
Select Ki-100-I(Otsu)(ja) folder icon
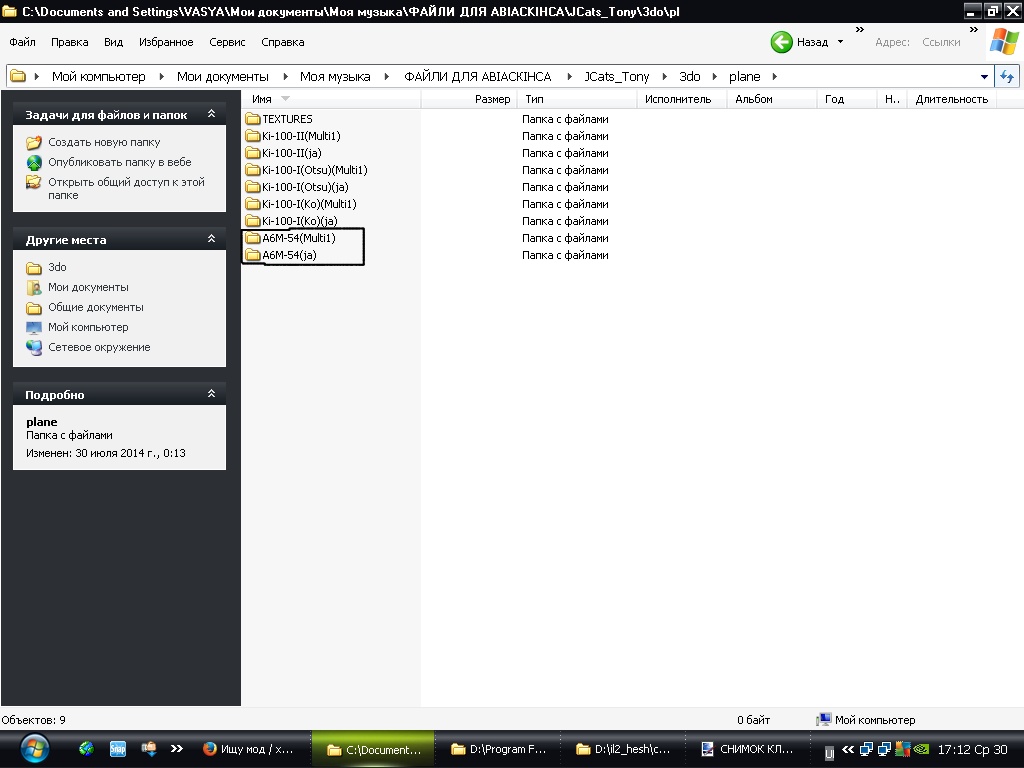253,187
